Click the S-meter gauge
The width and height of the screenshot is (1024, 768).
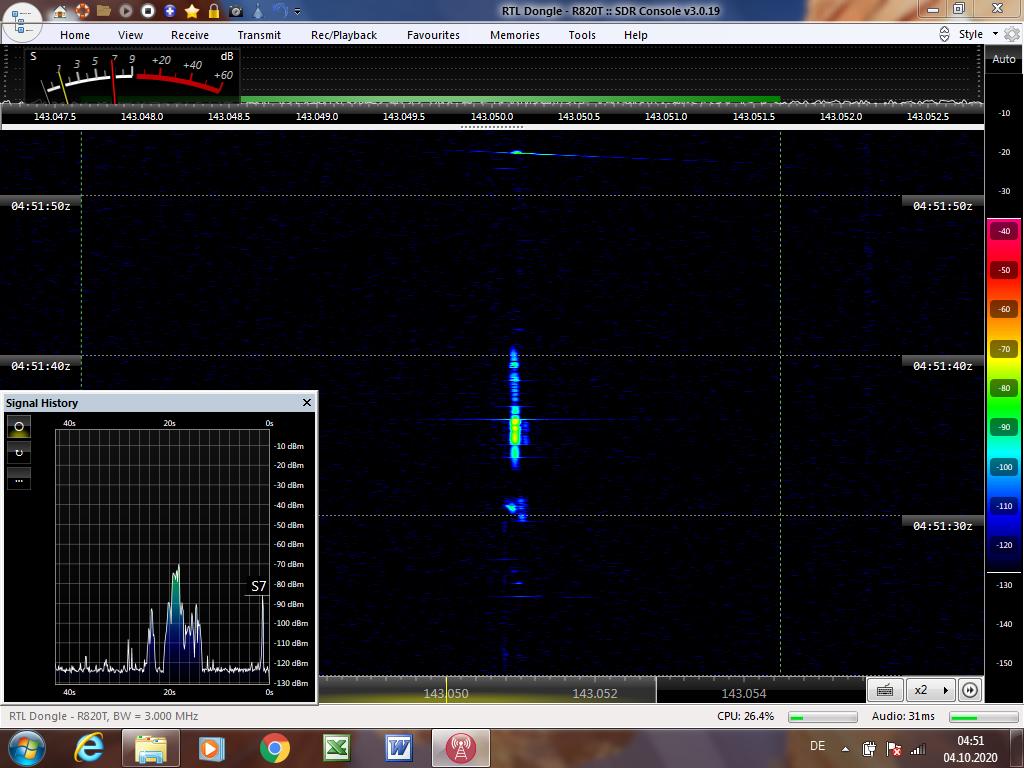(x=133, y=76)
